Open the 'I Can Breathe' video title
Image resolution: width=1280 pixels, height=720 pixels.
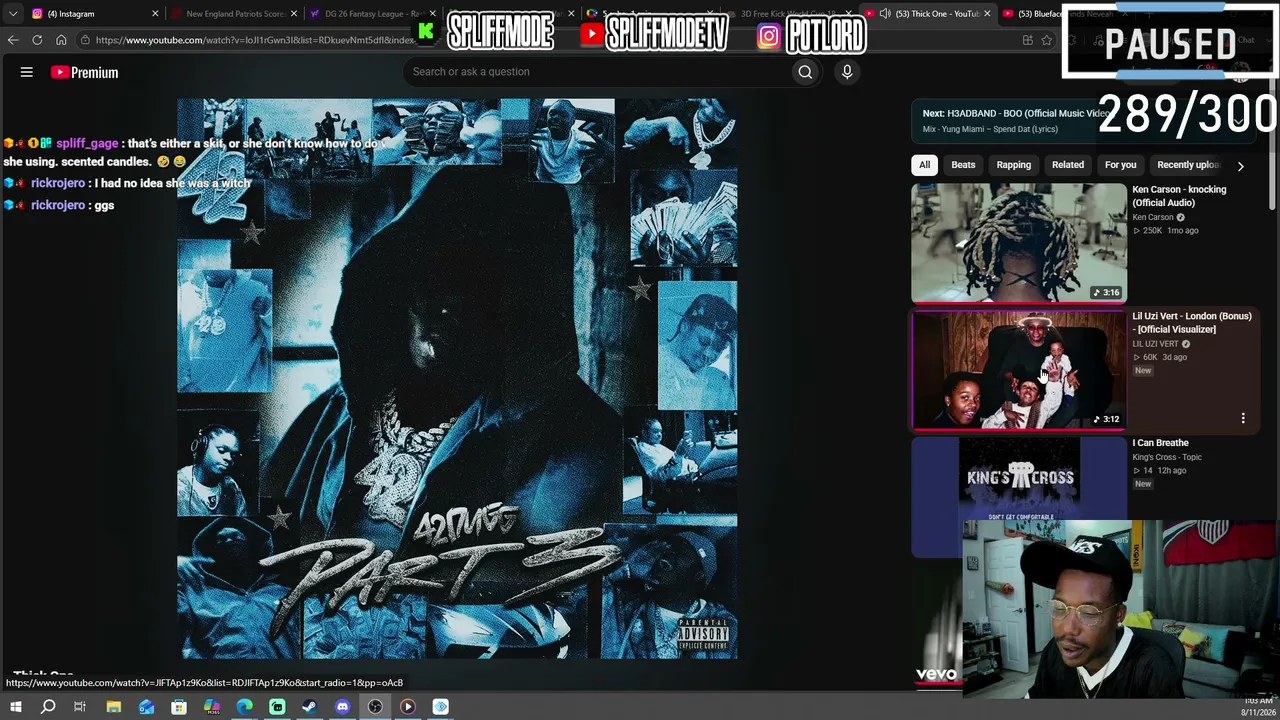[1160, 443]
